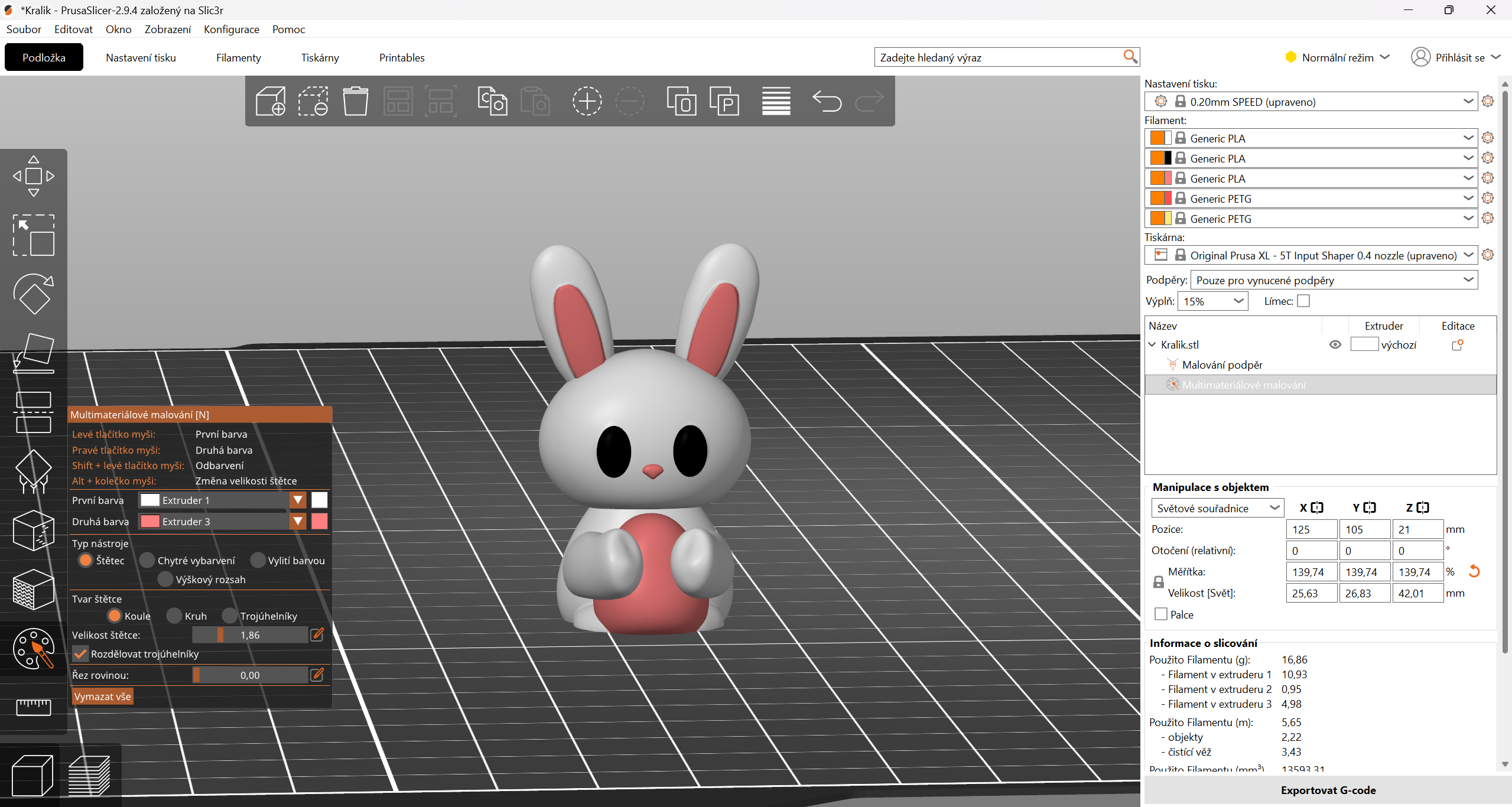1512x807 pixels.
Task: Expand the Druhá barva extruder dropdown
Action: click(298, 522)
